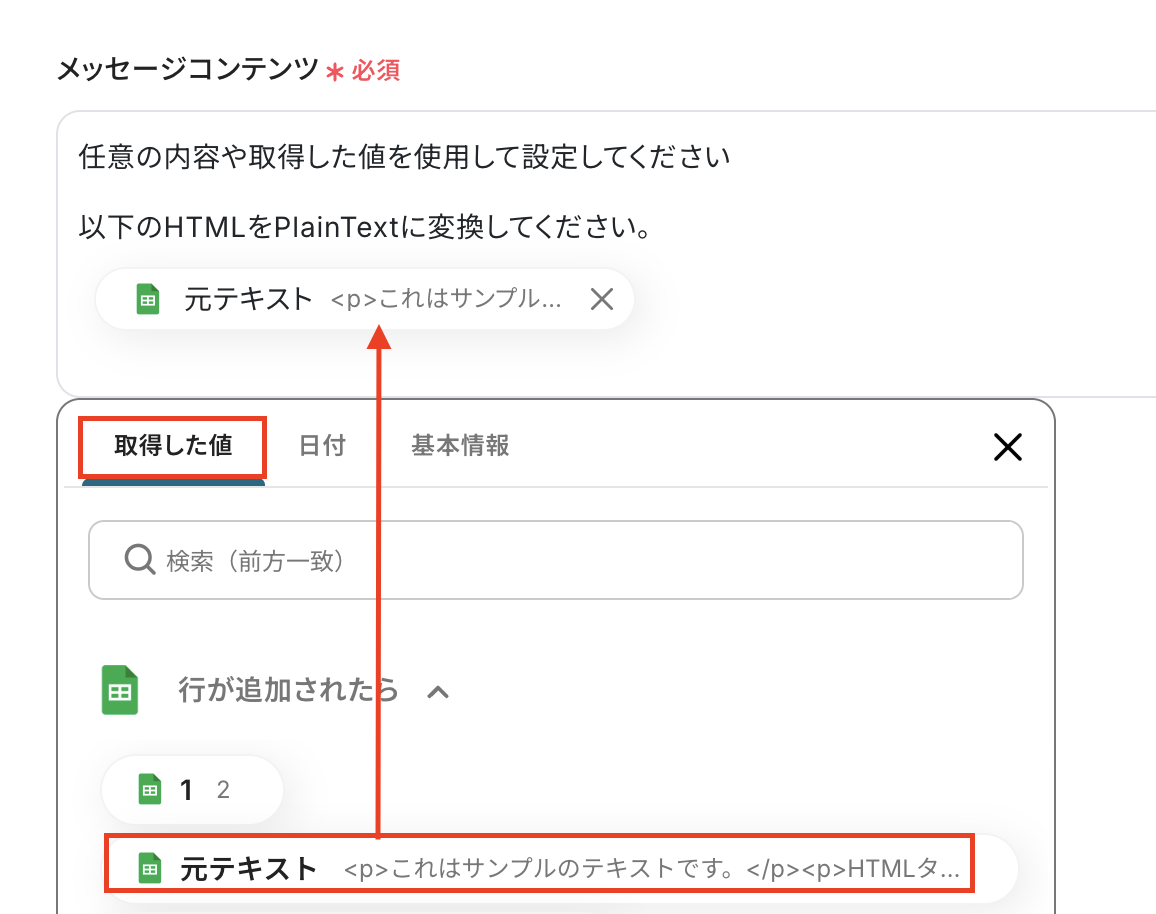Viewport: 1156px width, 914px height.
Task: Click Sheets icon in the '1' chip
Action: [x=149, y=790]
